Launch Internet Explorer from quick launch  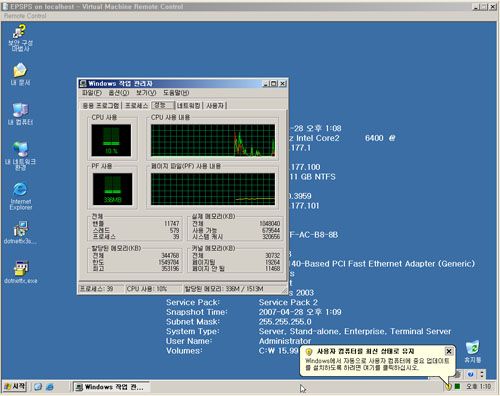point(49,387)
